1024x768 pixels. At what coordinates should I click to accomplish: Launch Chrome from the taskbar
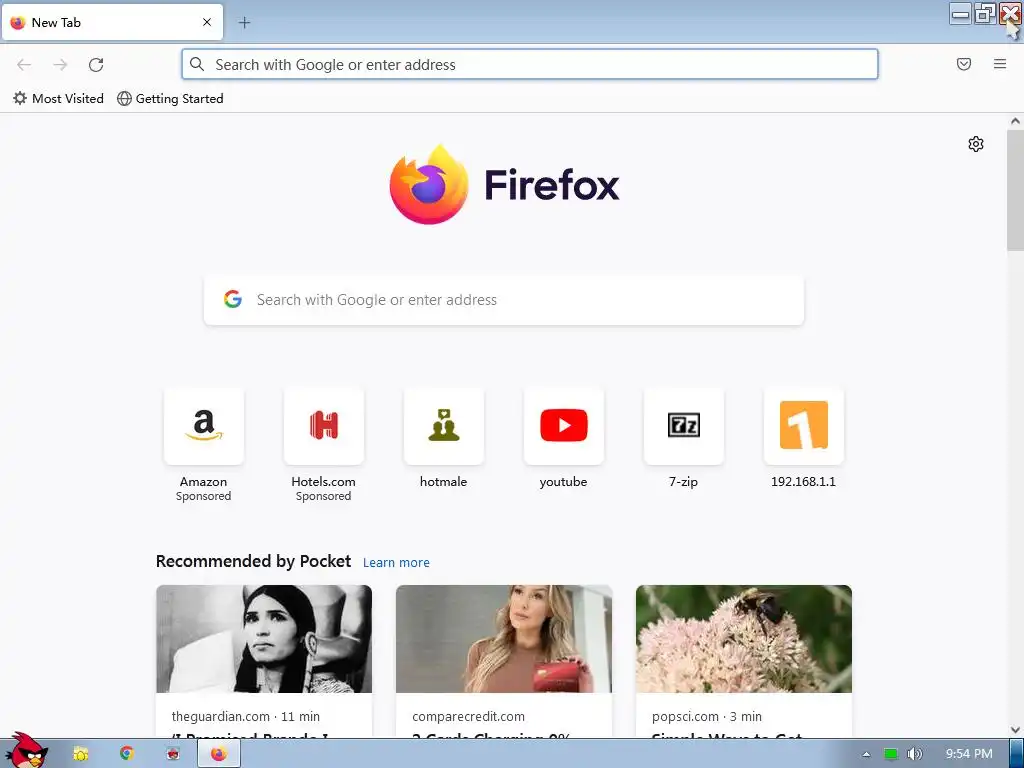127,754
